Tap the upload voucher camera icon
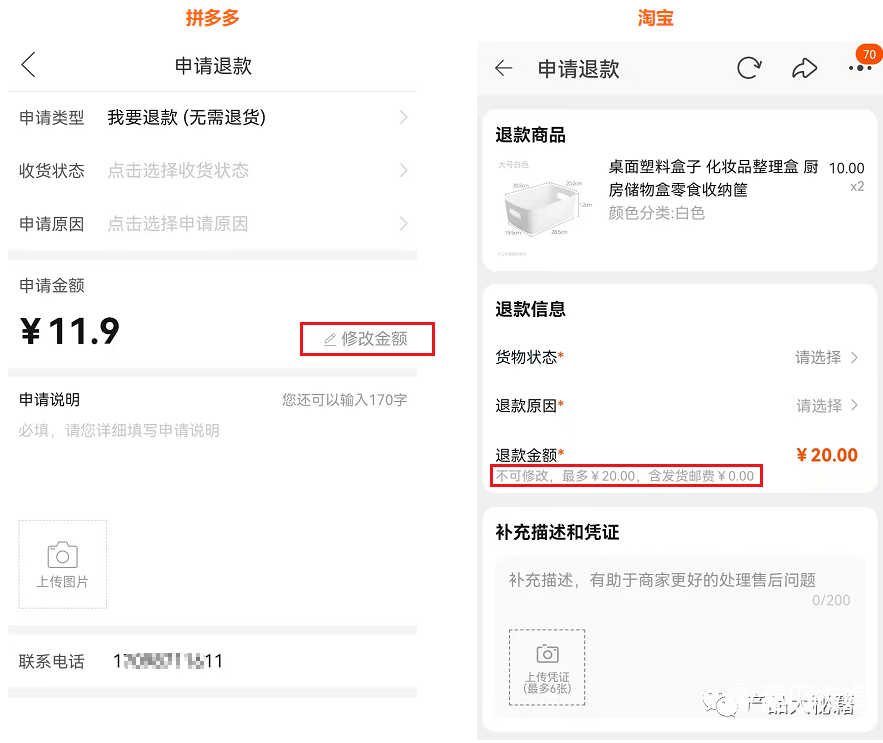The height and width of the screenshot is (743, 883). pos(547,655)
